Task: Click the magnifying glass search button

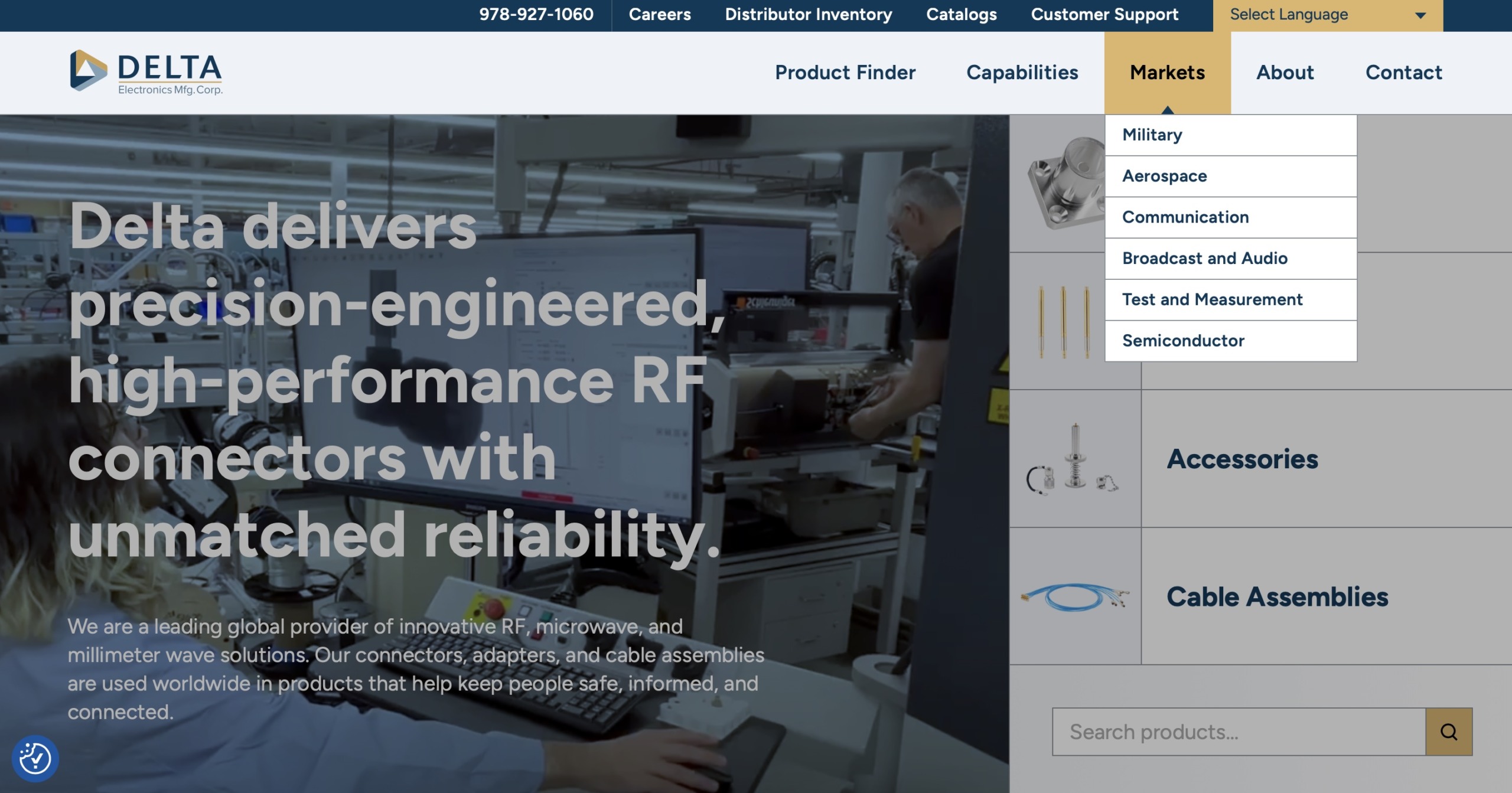Action: tap(1448, 732)
